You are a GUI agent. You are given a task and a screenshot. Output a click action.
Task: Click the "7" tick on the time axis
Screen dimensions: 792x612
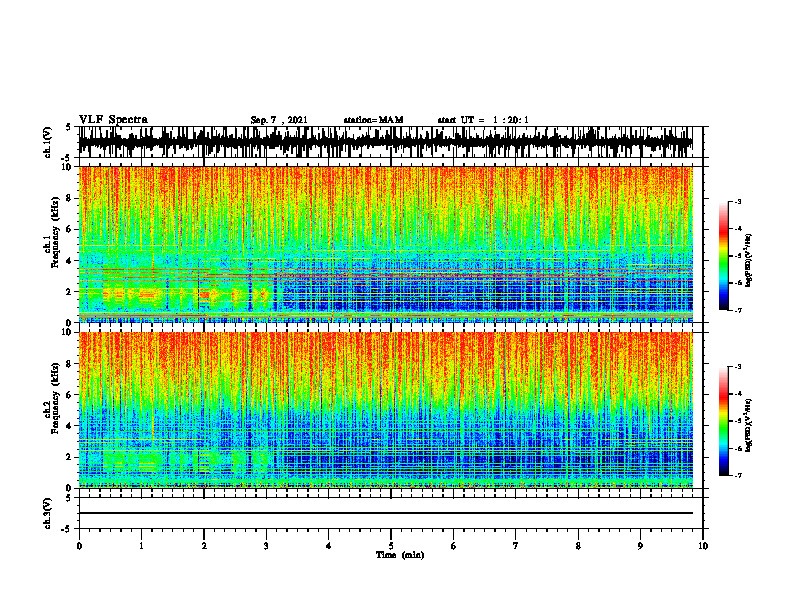click(x=516, y=546)
